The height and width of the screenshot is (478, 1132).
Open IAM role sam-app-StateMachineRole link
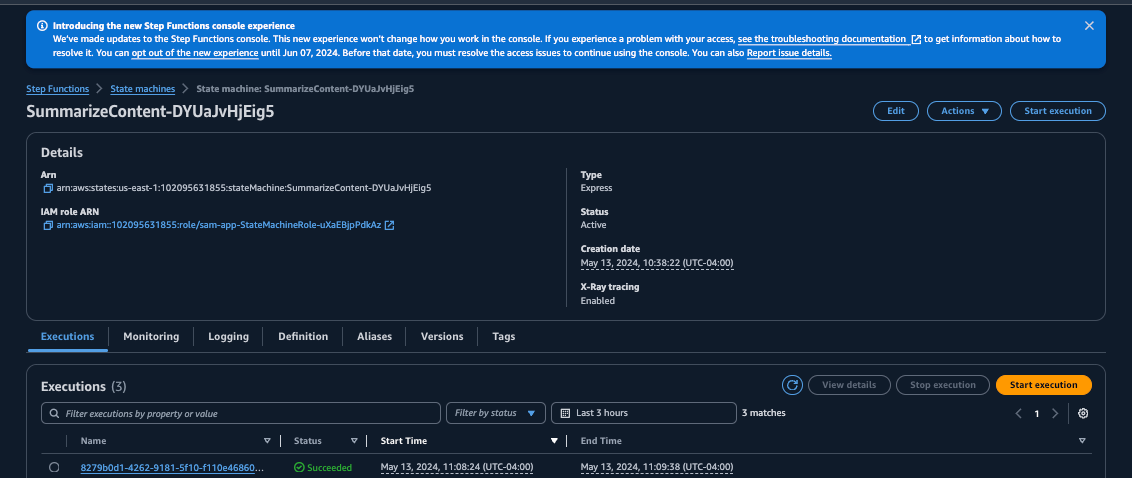[x=219, y=225]
